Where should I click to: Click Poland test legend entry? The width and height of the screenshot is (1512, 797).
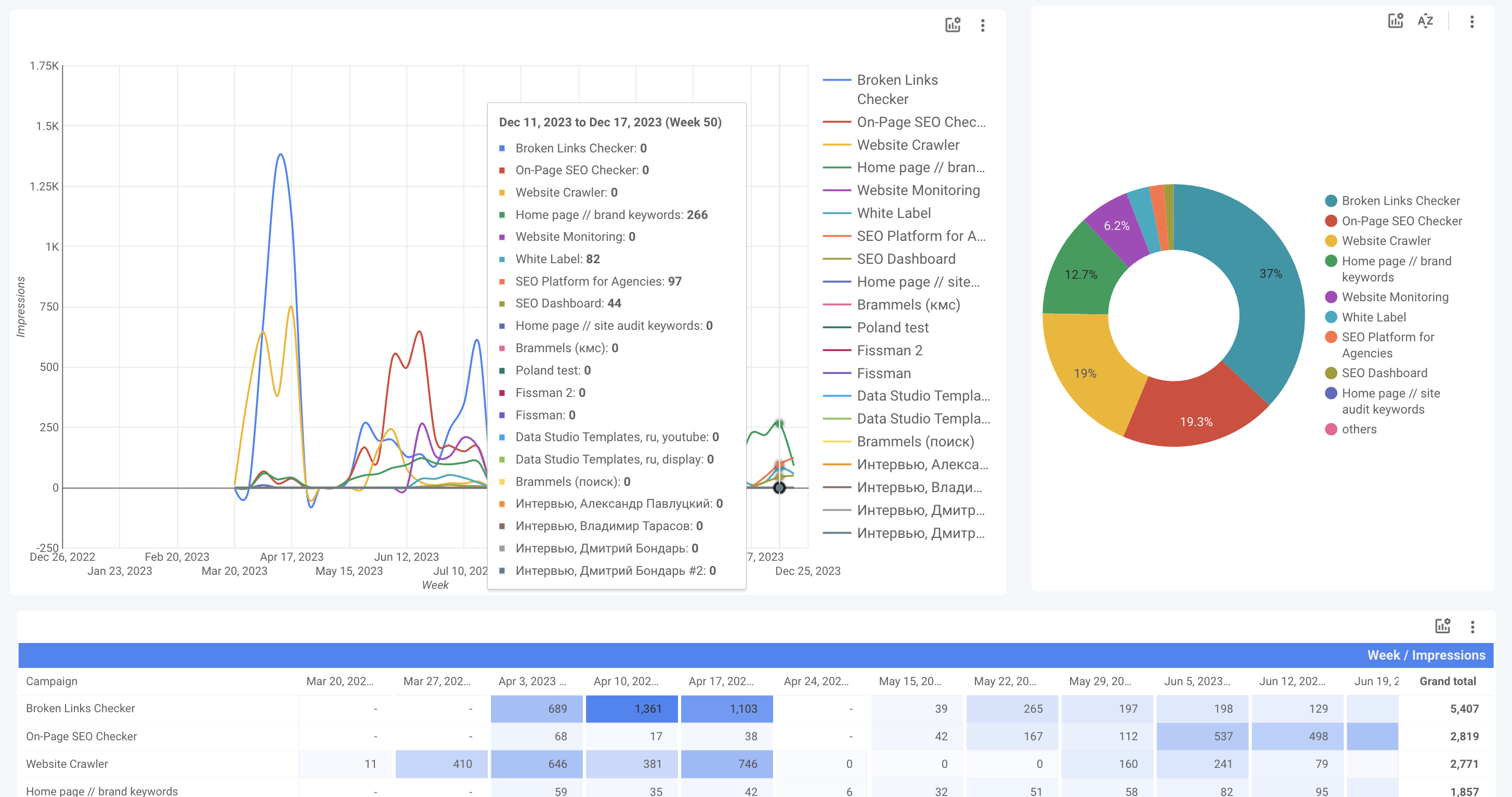coord(876,328)
